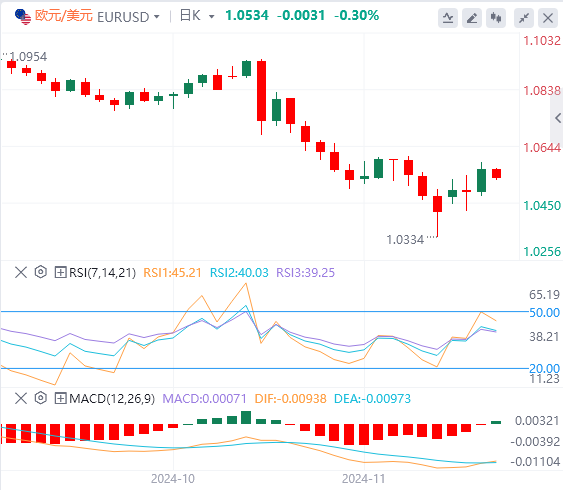Click the MACD(12,26,9) label

(112, 399)
